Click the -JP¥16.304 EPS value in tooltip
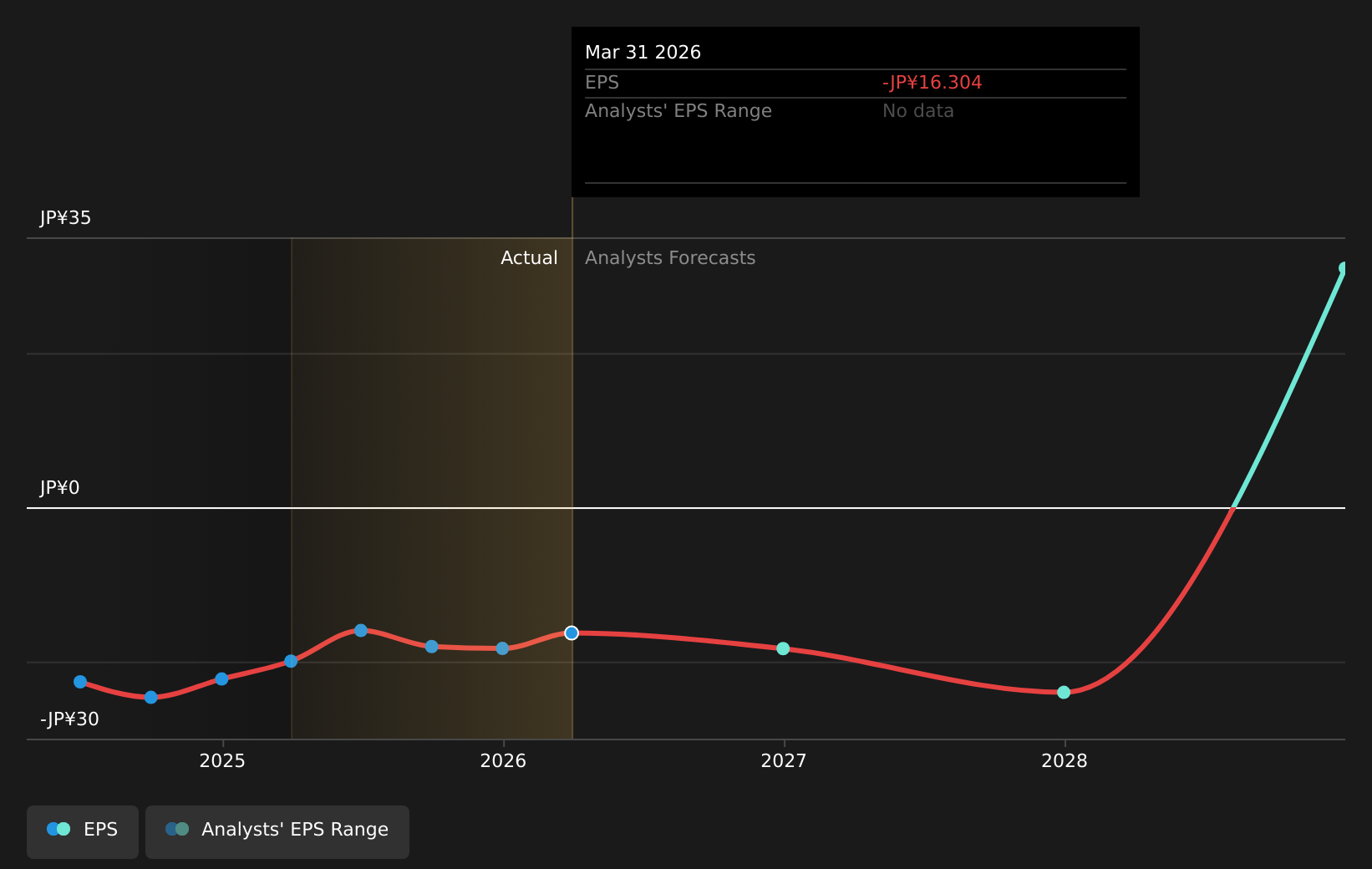 point(932,83)
